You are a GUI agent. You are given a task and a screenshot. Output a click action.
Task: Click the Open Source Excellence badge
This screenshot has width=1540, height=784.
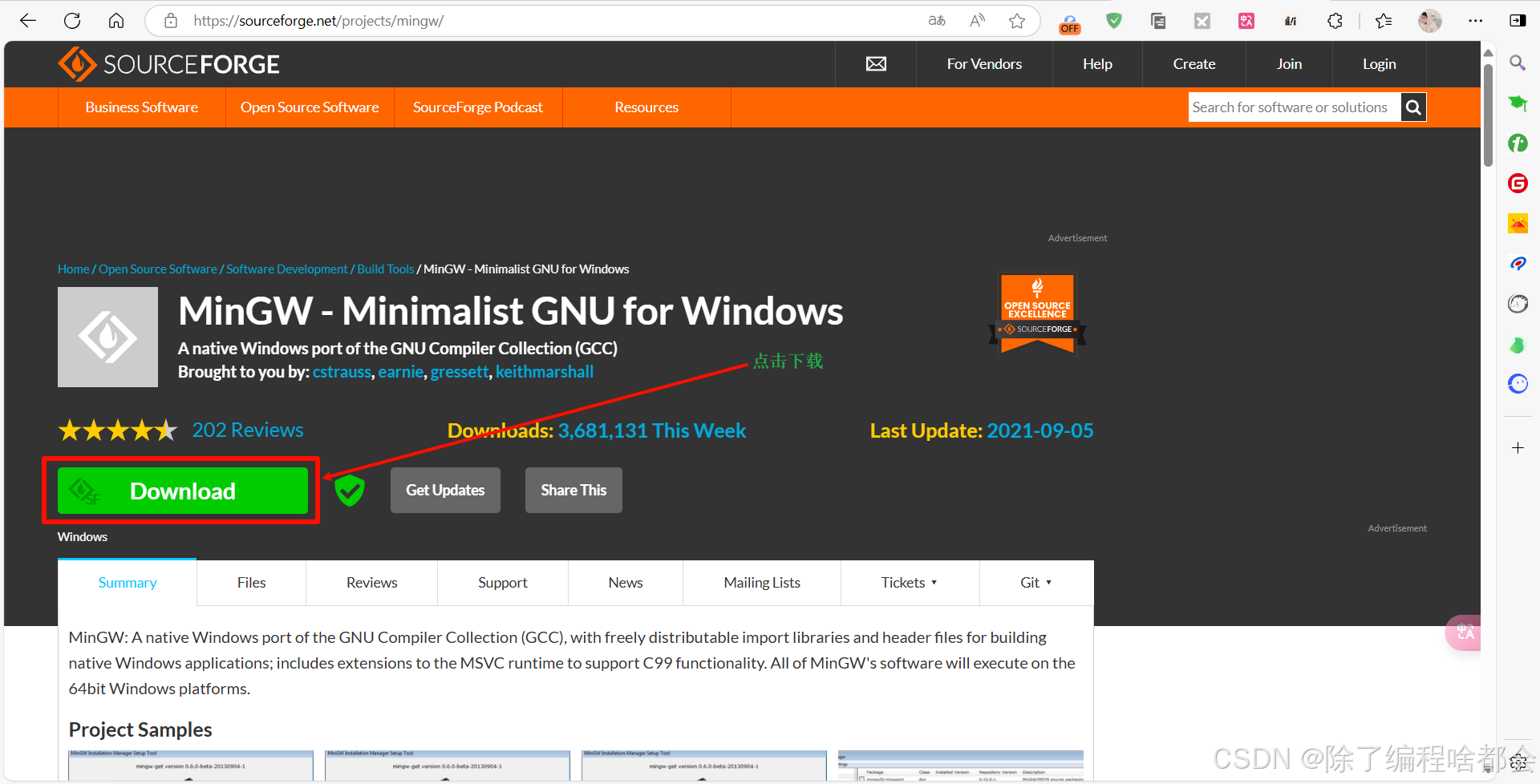click(x=1037, y=314)
